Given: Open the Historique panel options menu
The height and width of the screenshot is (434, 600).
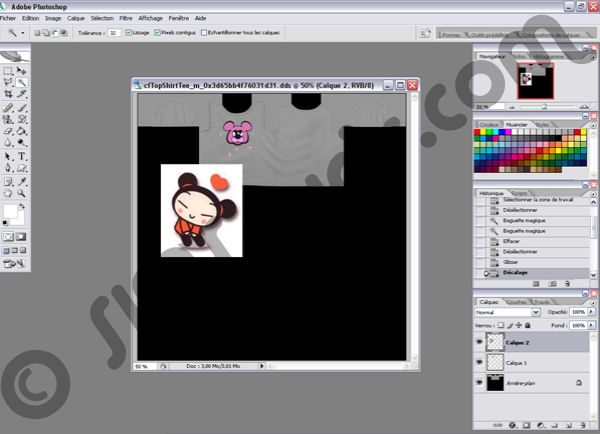Looking at the screenshot, I should coord(593,194).
